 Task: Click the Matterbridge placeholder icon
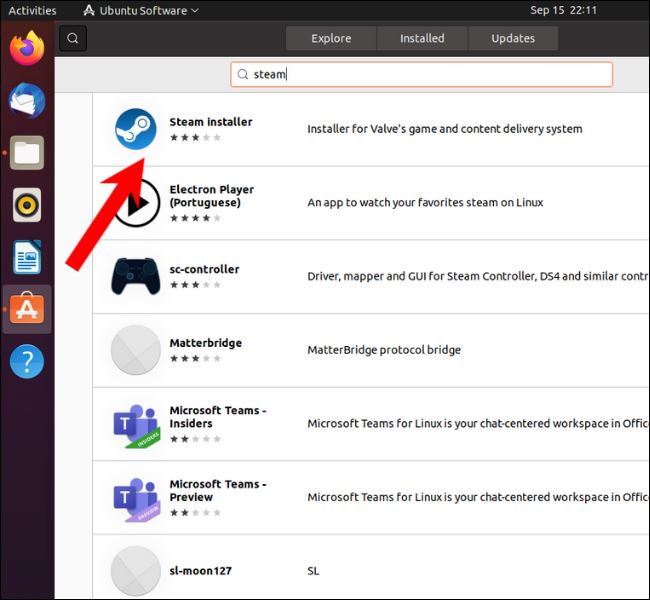[x=134, y=350]
